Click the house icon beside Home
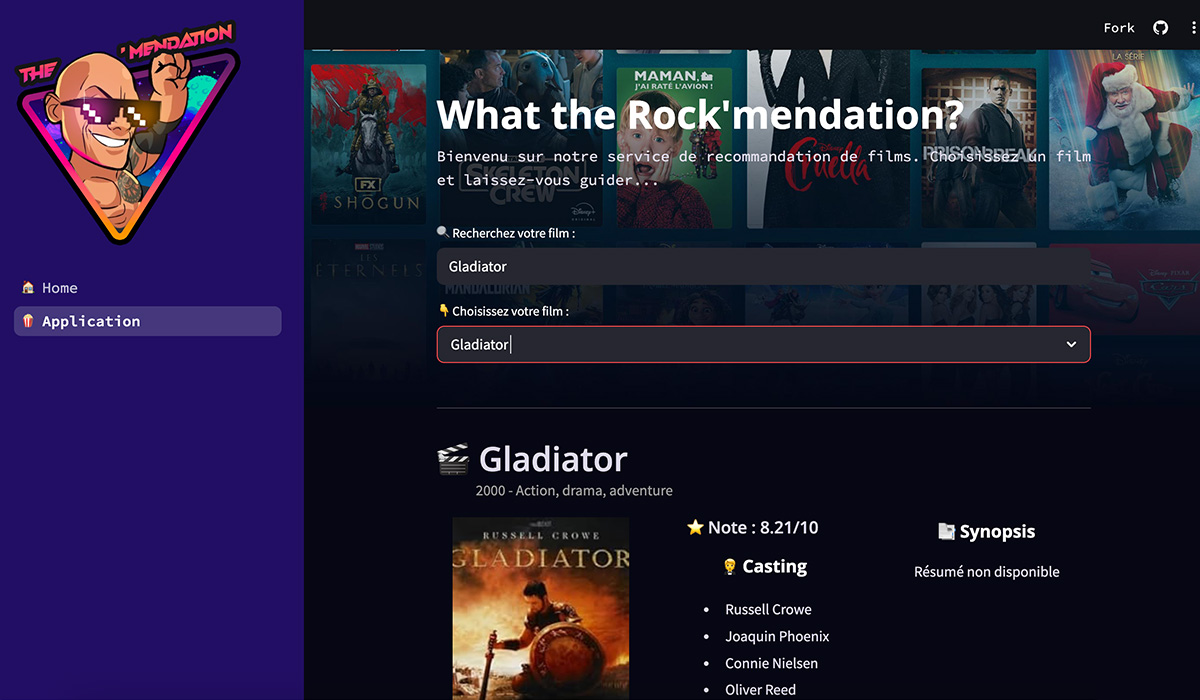The width and height of the screenshot is (1200, 700). point(28,288)
